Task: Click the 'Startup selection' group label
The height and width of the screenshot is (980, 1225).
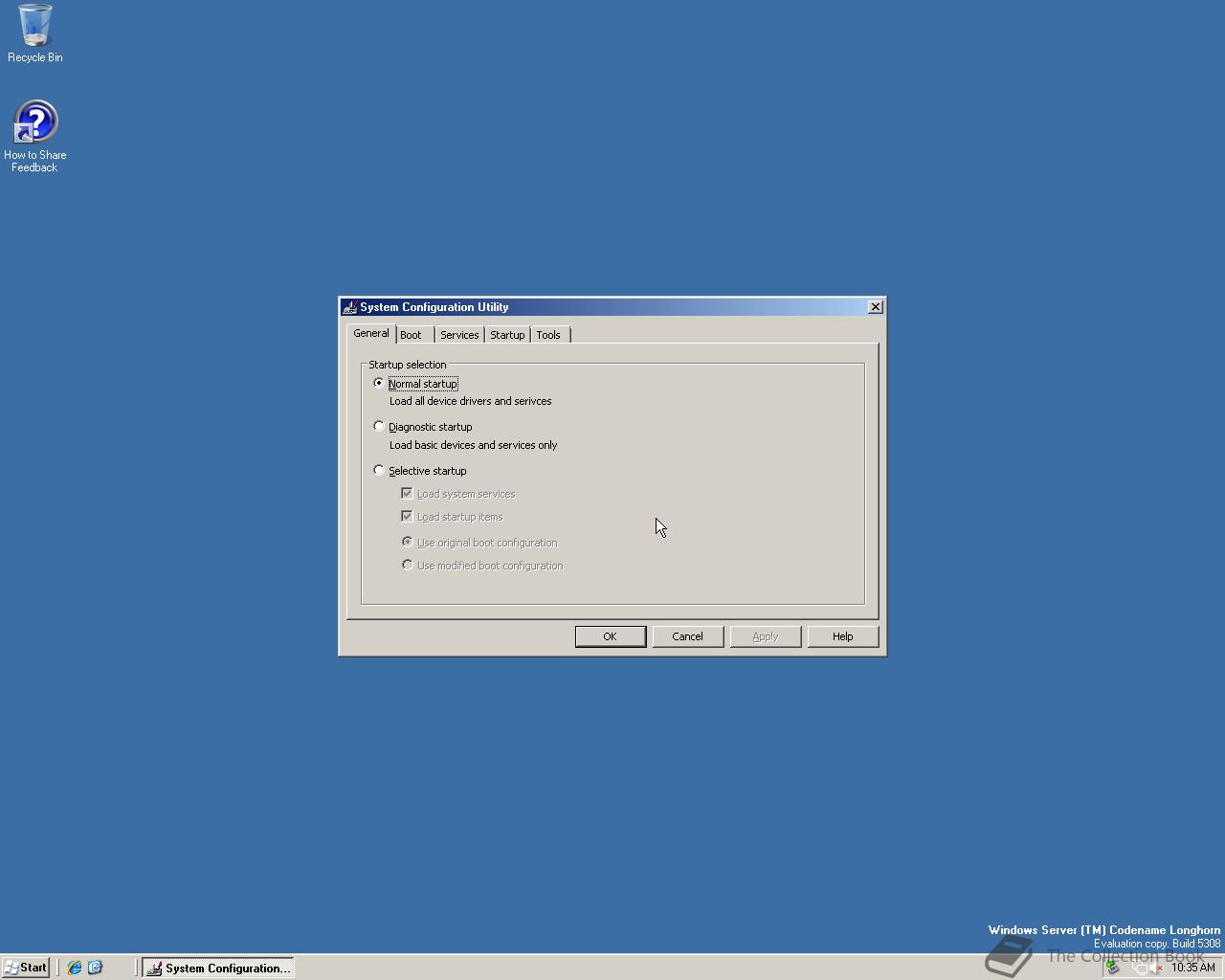Action: tap(408, 365)
